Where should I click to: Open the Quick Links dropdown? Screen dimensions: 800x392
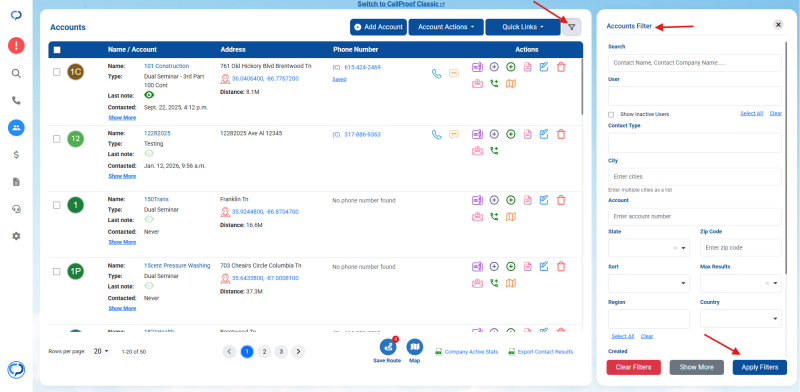522,27
